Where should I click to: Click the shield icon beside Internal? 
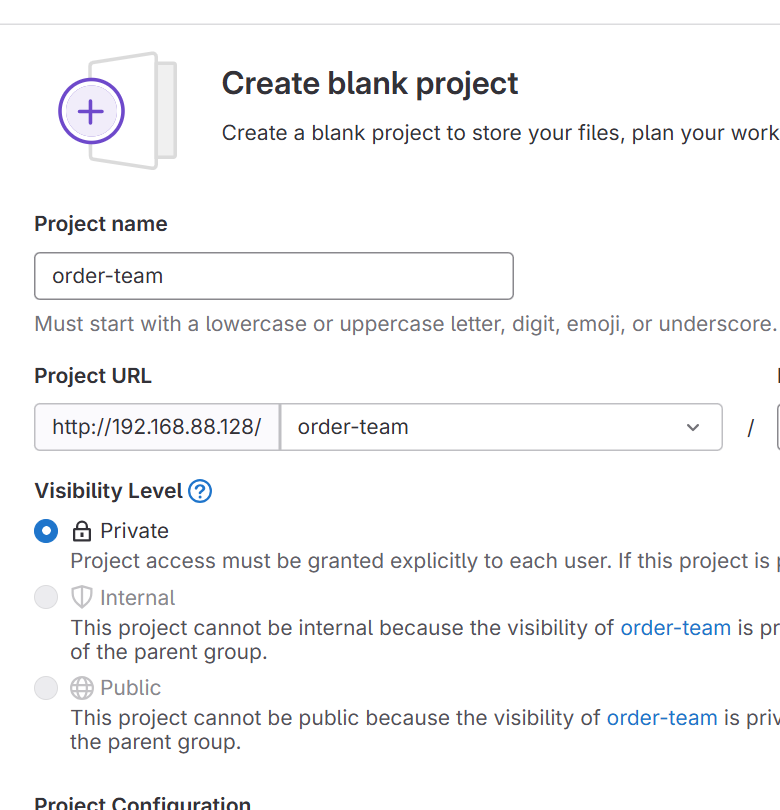coord(81,598)
